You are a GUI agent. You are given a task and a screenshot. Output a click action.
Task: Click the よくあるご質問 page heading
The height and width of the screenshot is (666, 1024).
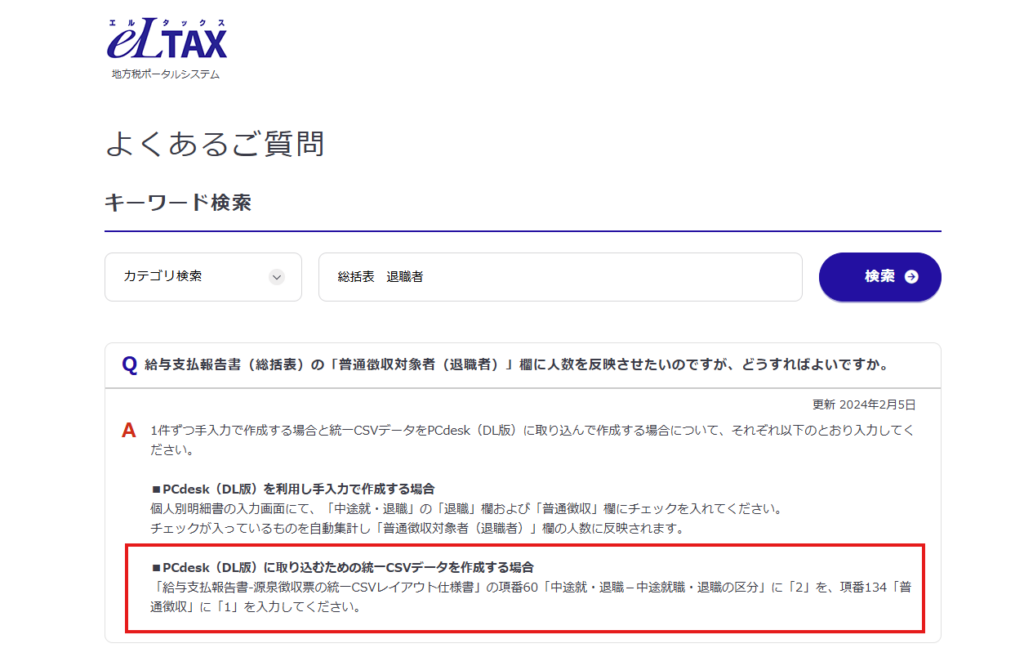pos(215,143)
